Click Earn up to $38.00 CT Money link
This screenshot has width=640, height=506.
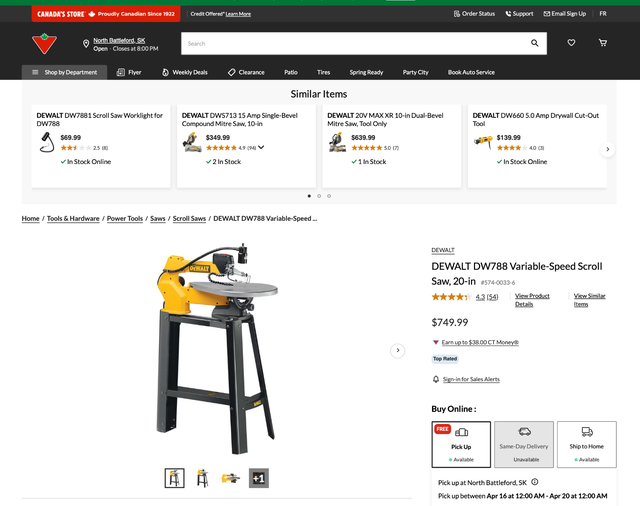480,342
